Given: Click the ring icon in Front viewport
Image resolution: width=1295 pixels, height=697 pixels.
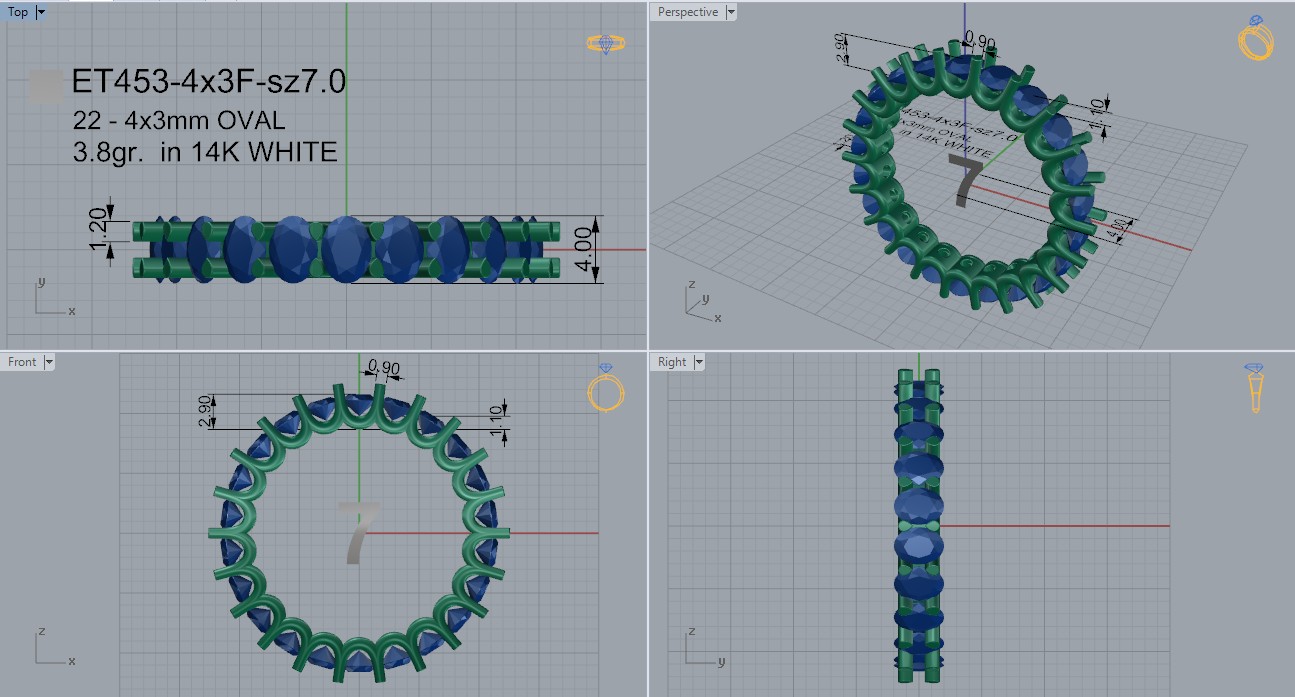Looking at the screenshot, I should coord(606,387).
